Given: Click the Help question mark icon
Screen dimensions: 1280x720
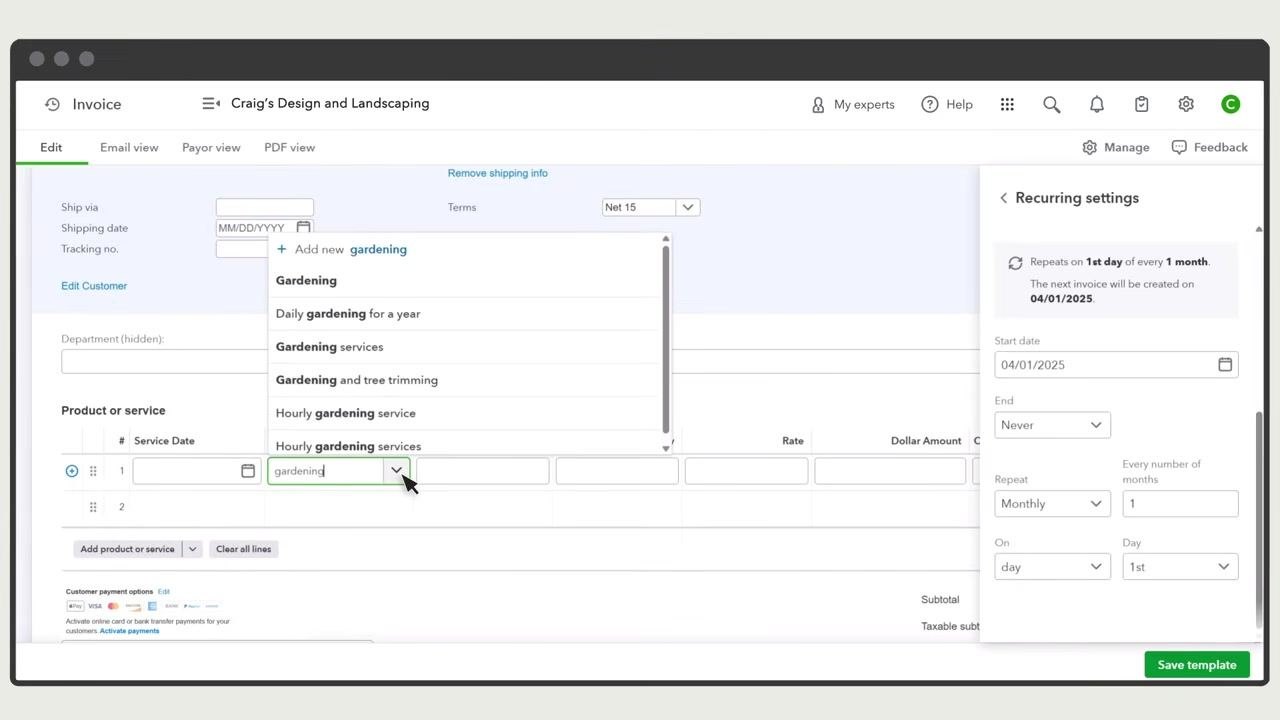Looking at the screenshot, I should pos(930,104).
